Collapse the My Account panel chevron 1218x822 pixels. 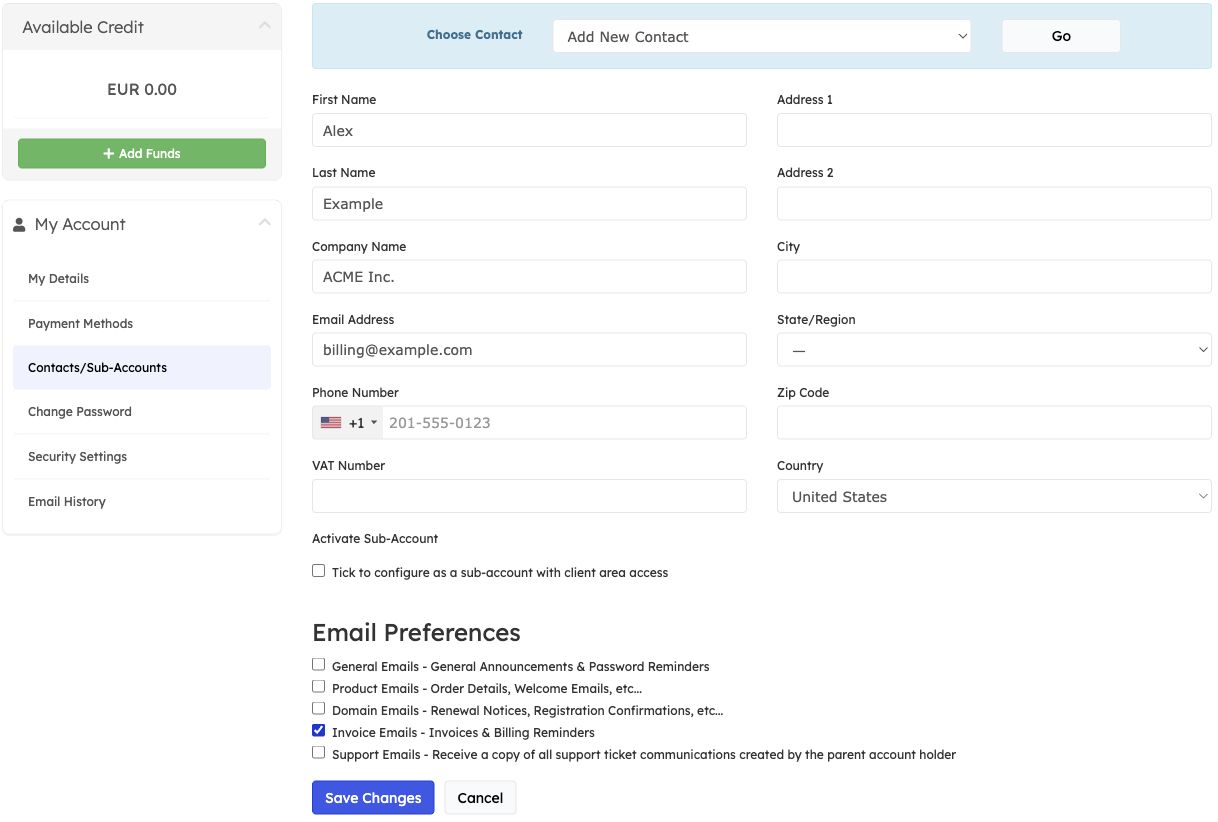(x=264, y=223)
